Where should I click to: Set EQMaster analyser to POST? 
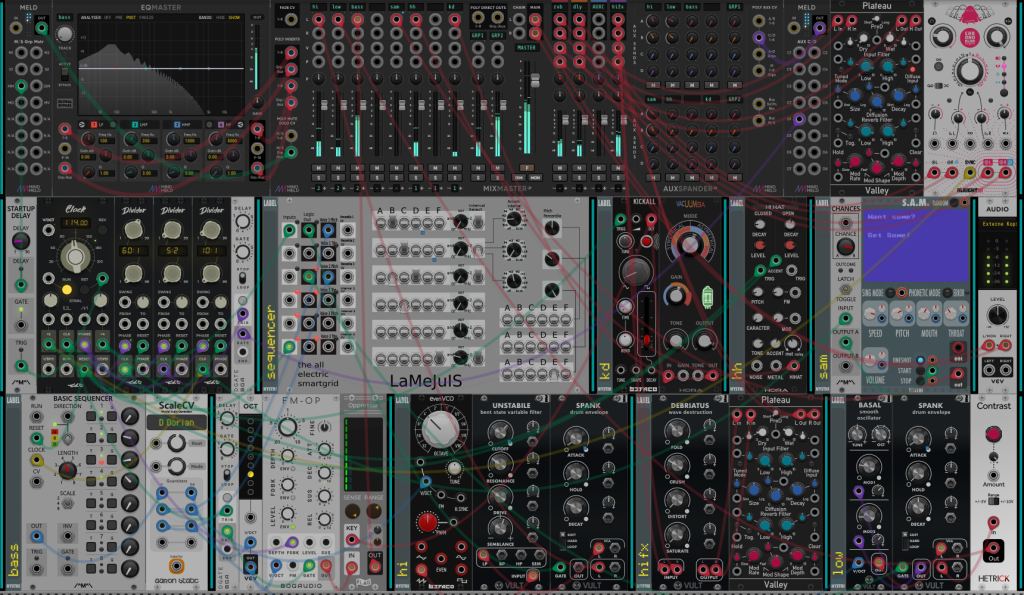pyautogui.click(x=131, y=18)
